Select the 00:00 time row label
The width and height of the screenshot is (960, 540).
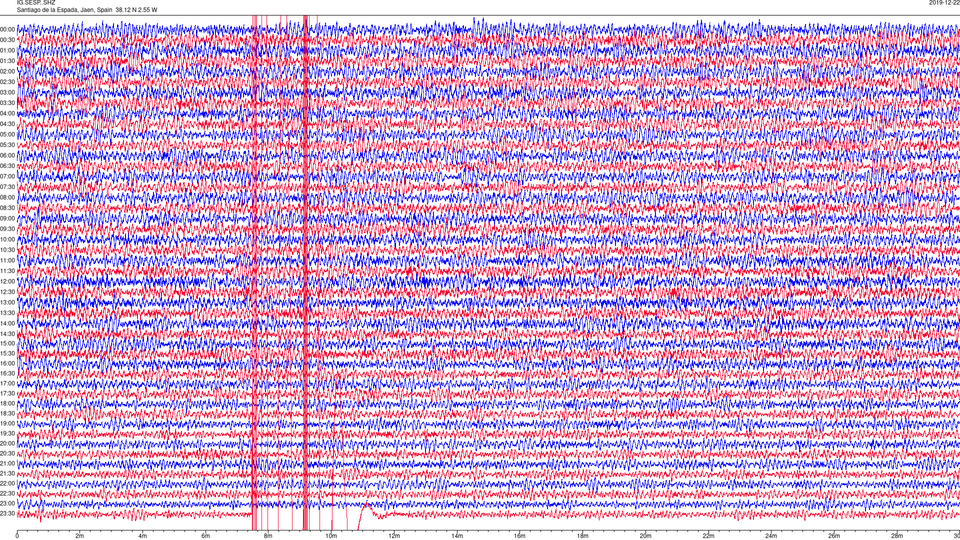[x=8, y=29]
